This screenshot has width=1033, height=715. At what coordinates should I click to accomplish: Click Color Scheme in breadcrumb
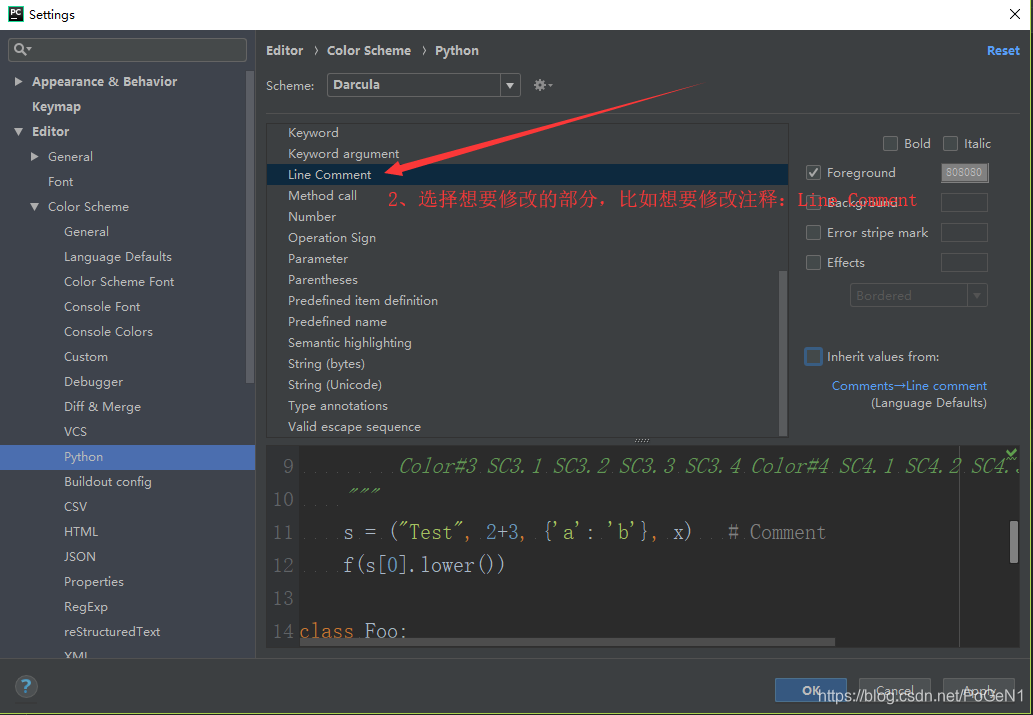coord(369,51)
